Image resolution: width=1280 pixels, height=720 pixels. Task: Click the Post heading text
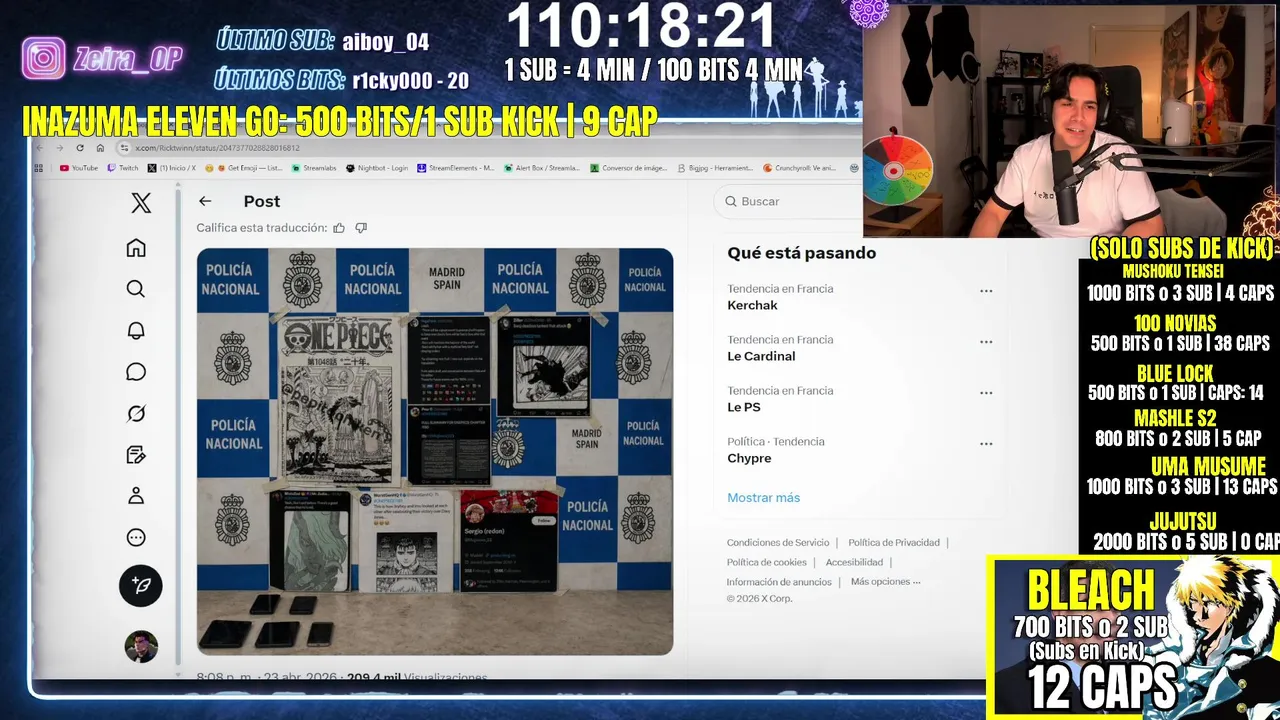pos(262,201)
